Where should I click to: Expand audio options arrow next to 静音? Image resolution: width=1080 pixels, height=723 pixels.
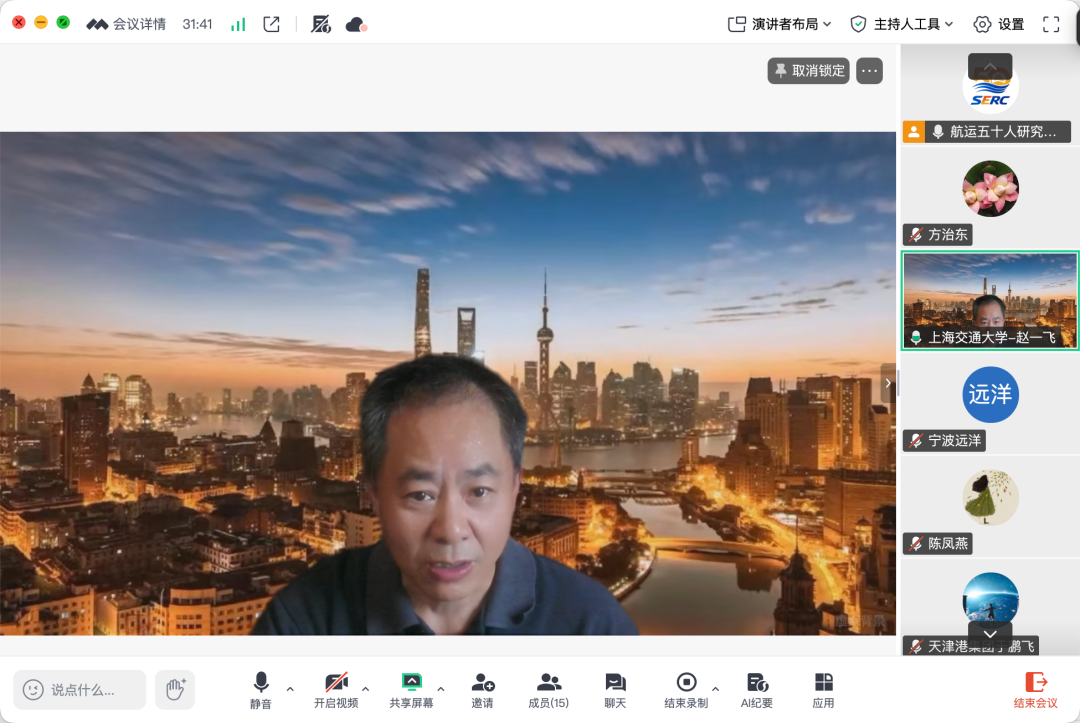click(290, 689)
